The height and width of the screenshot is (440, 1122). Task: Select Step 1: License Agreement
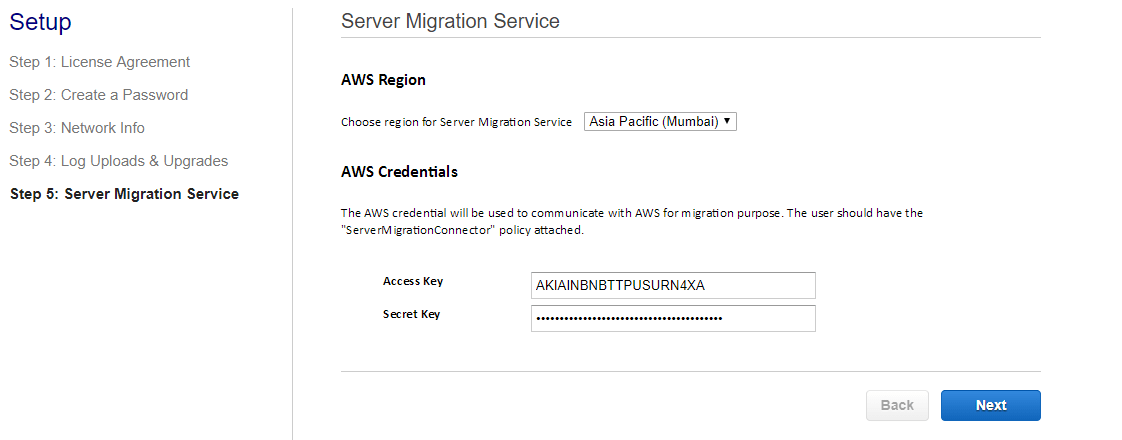[x=99, y=62]
